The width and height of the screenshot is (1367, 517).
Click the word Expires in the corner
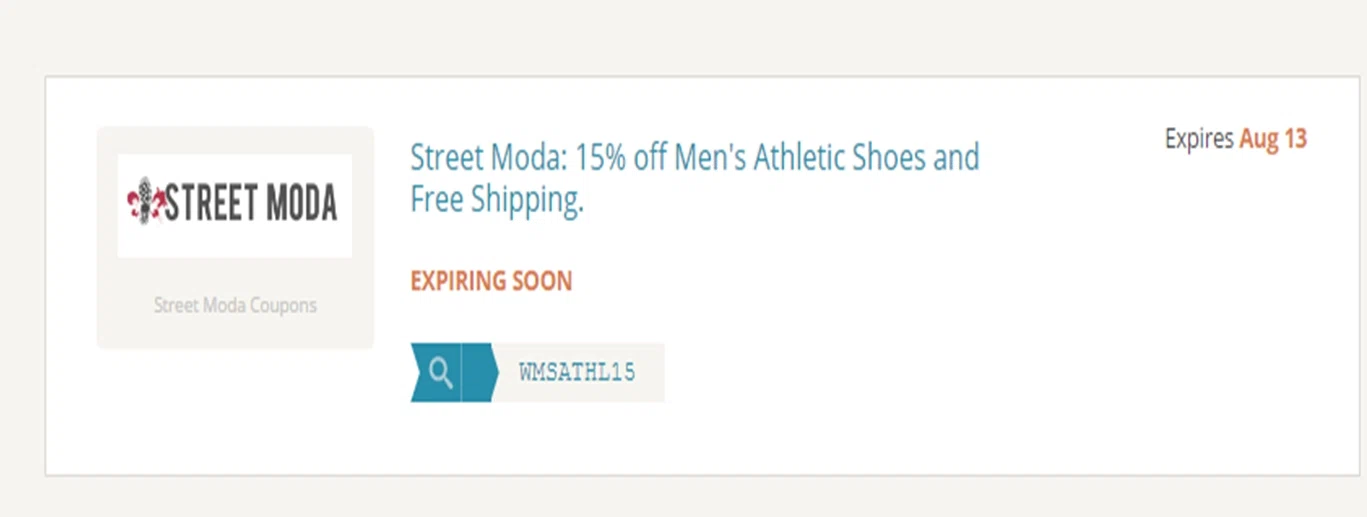click(1199, 140)
